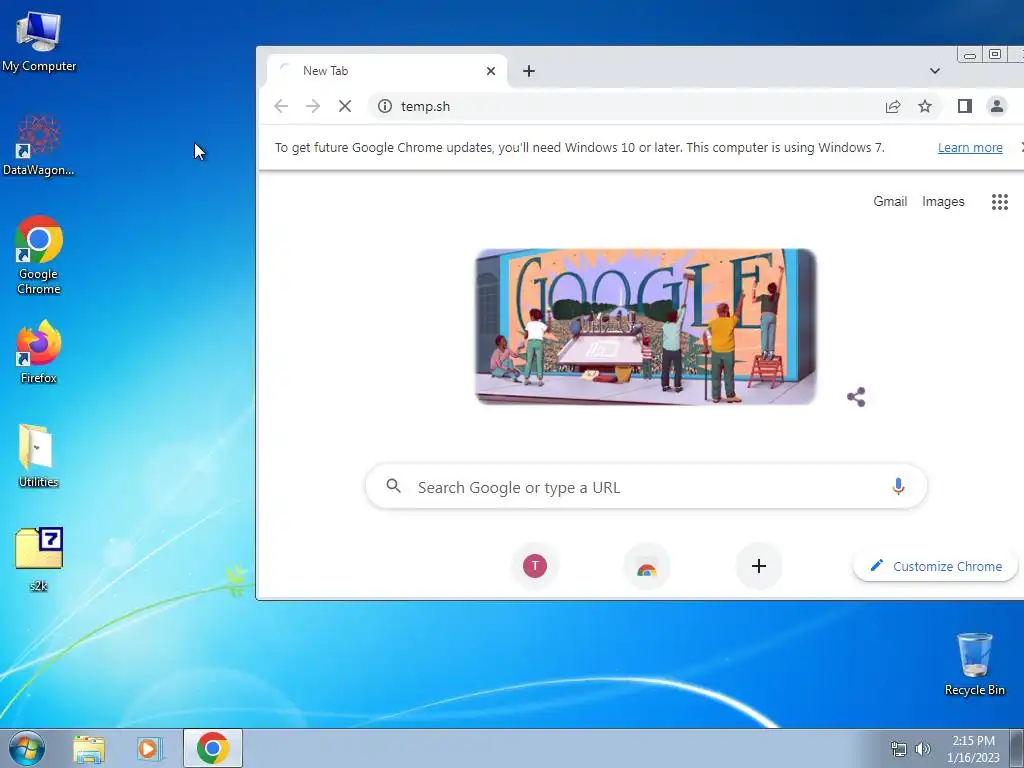Launch Windows Media Player from taskbar
1024x768 pixels.
(x=149, y=748)
